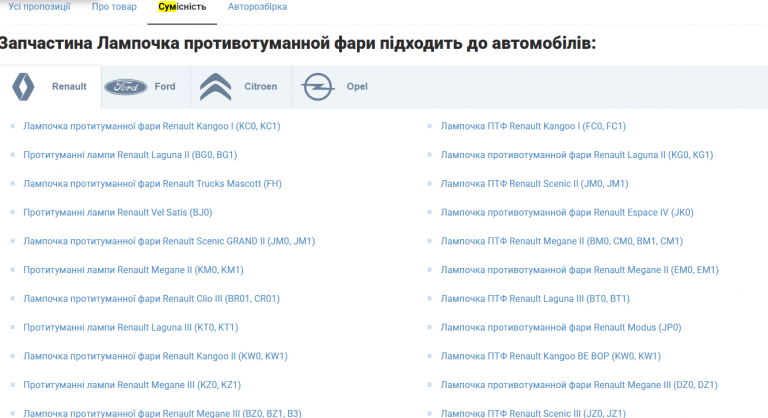Click Renault Scenic II (JM0, JM1) ПТФ link

pos(534,184)
